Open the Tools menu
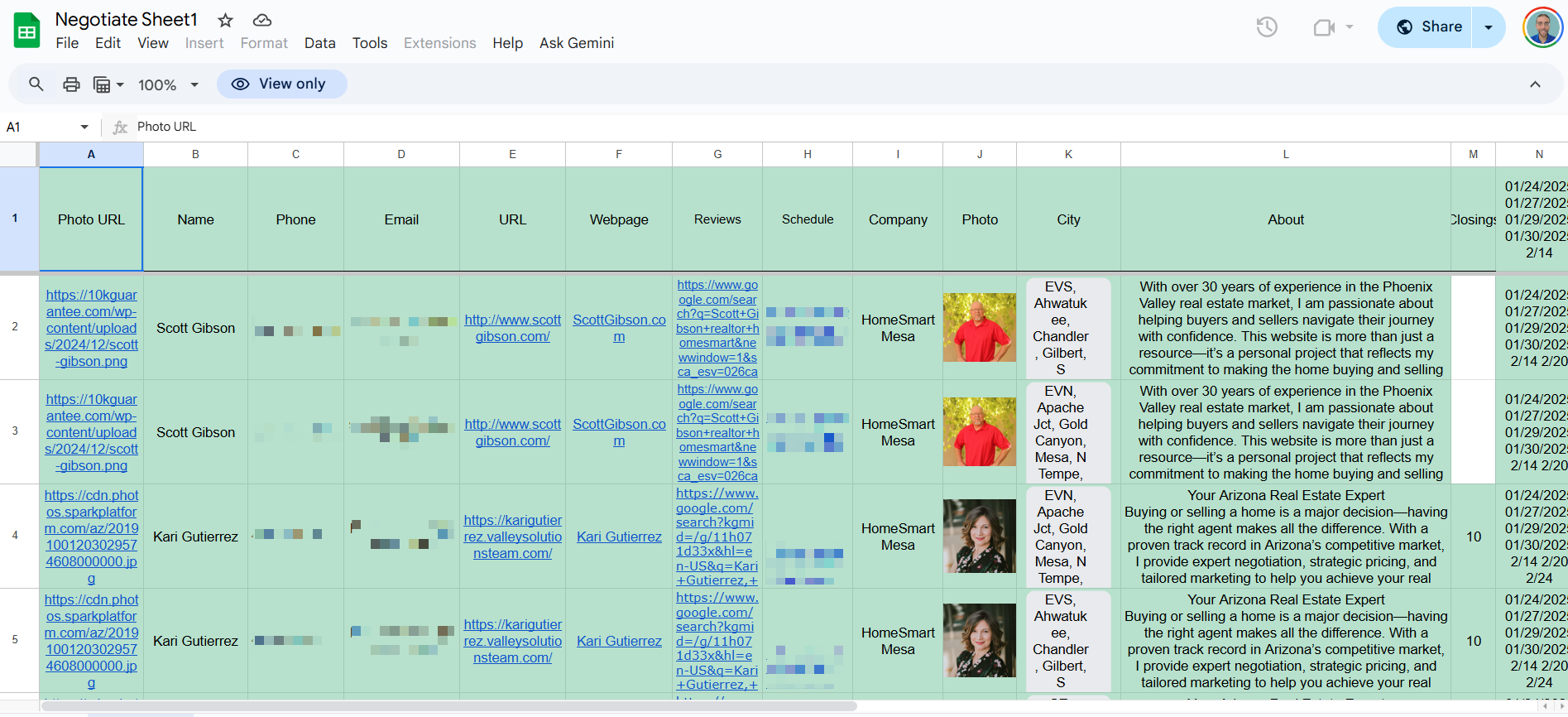1568x717 pixels. [x=369, y=43]
